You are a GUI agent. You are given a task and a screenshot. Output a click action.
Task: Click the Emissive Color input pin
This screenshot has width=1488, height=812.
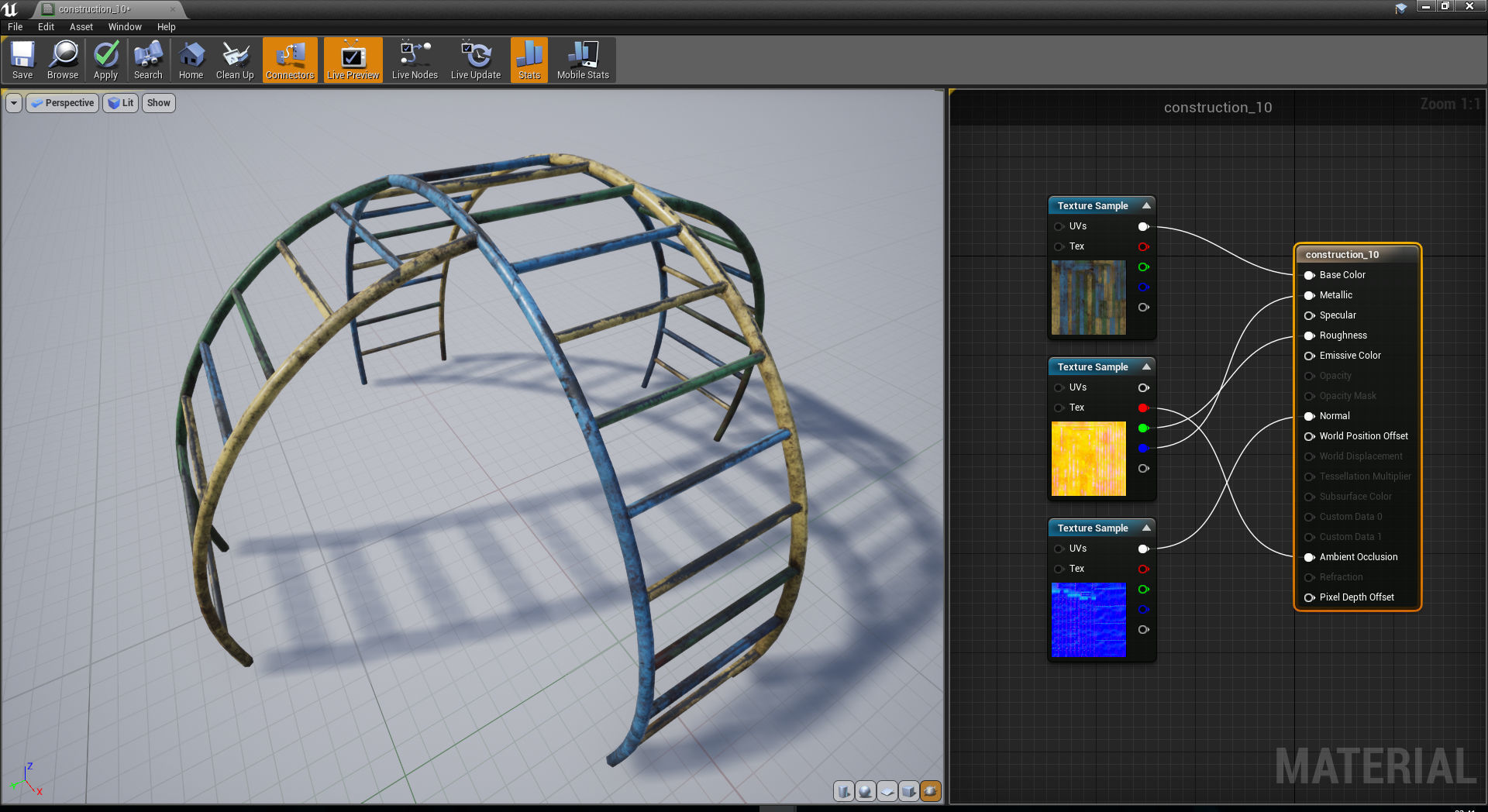pyautogui.click(x=1310, y=356)
